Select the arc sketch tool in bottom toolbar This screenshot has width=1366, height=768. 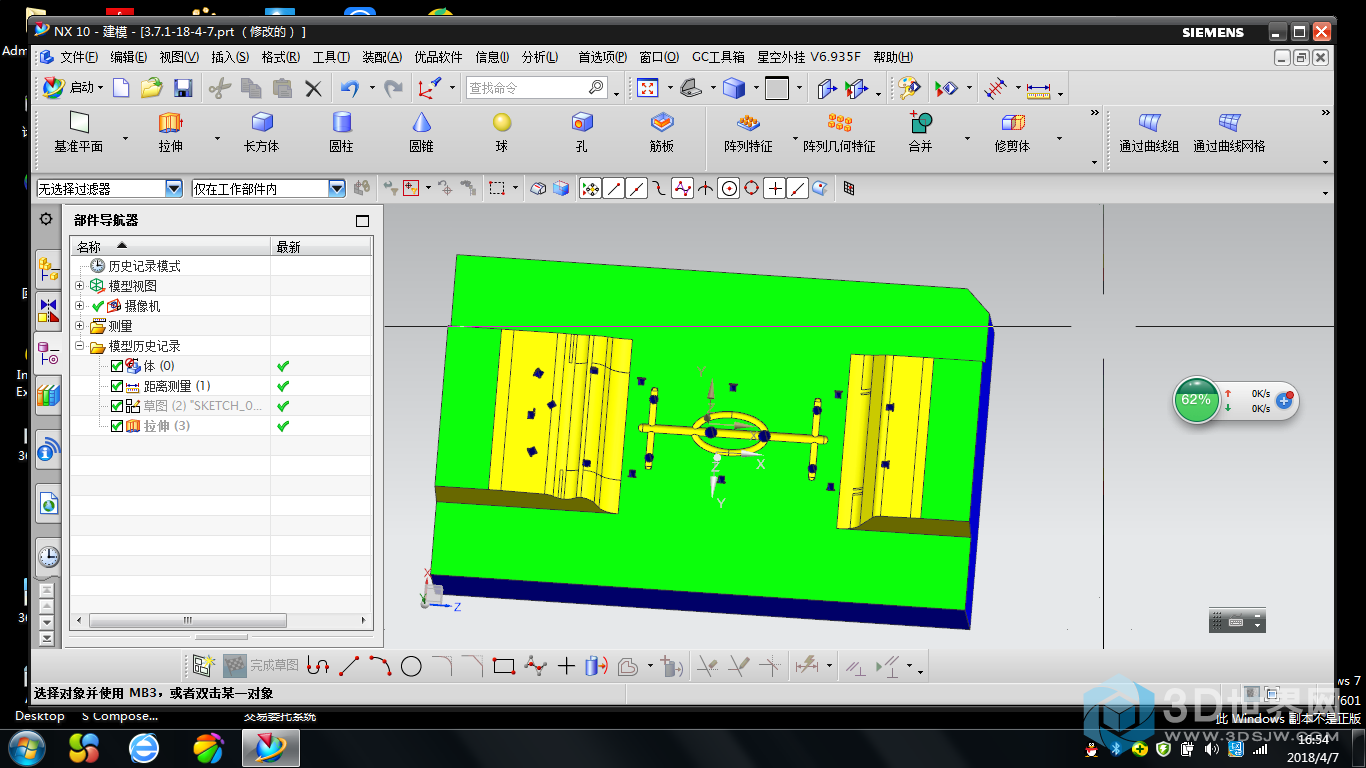pyautogui.click(x=380, y=666)
